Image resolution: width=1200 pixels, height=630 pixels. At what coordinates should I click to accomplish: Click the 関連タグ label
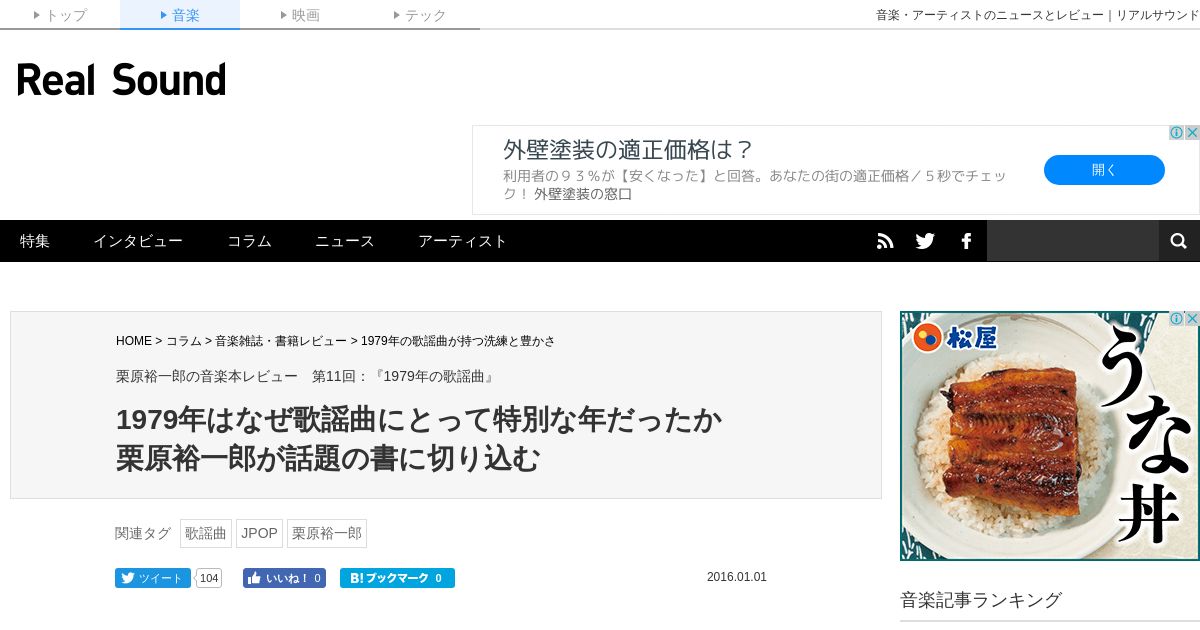coord(143,533)
